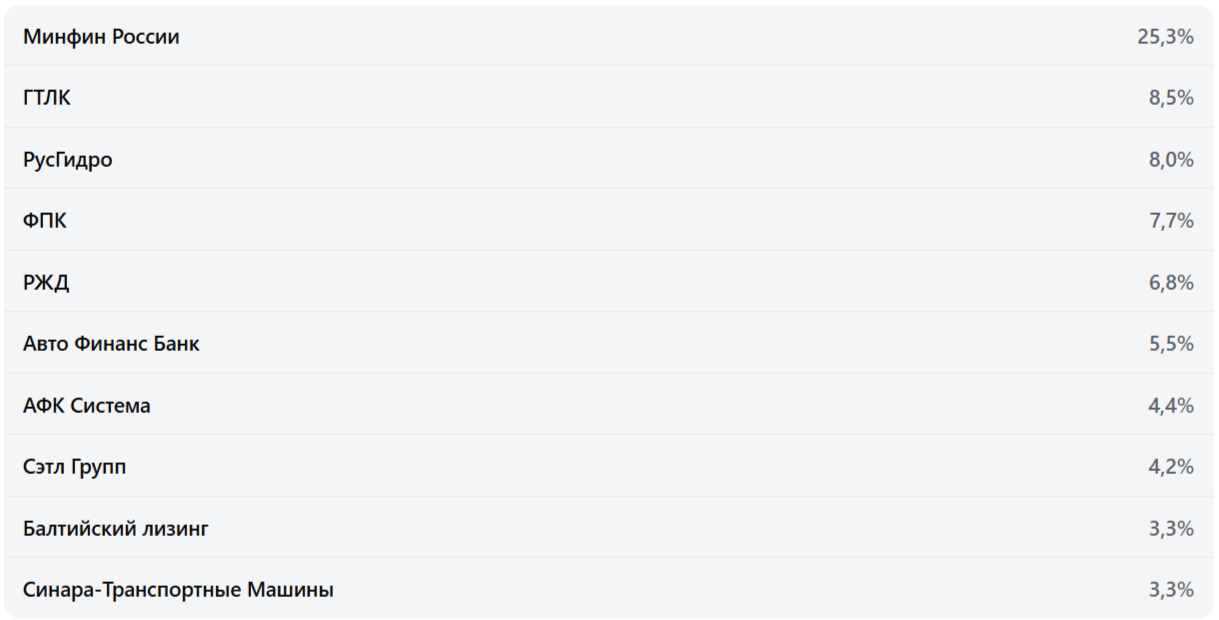Click the 5,5% share value
The height and width of the screenshot is (620, 1219).
pos(1171,344)
